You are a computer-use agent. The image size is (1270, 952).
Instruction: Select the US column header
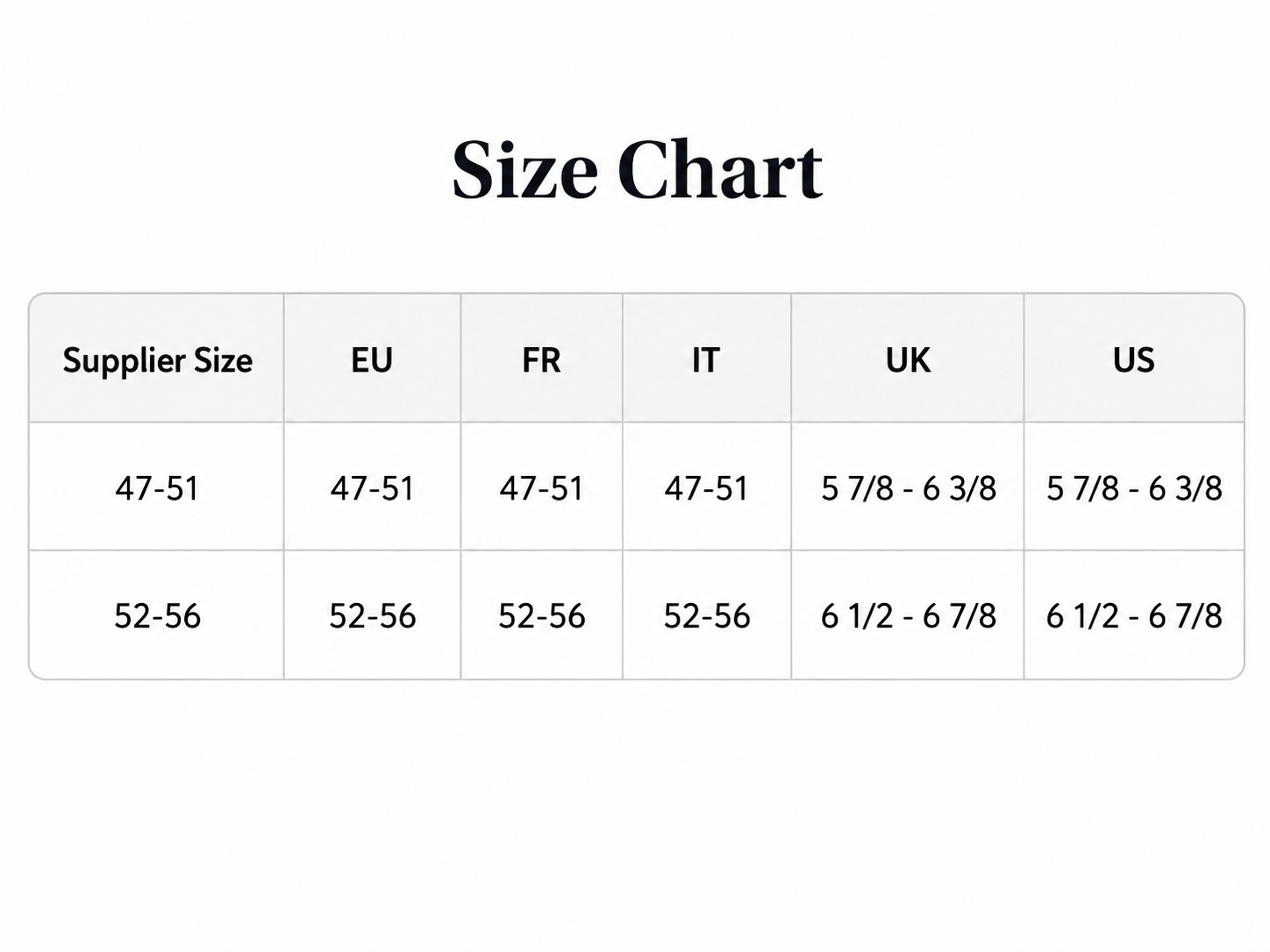[1134, 359]
